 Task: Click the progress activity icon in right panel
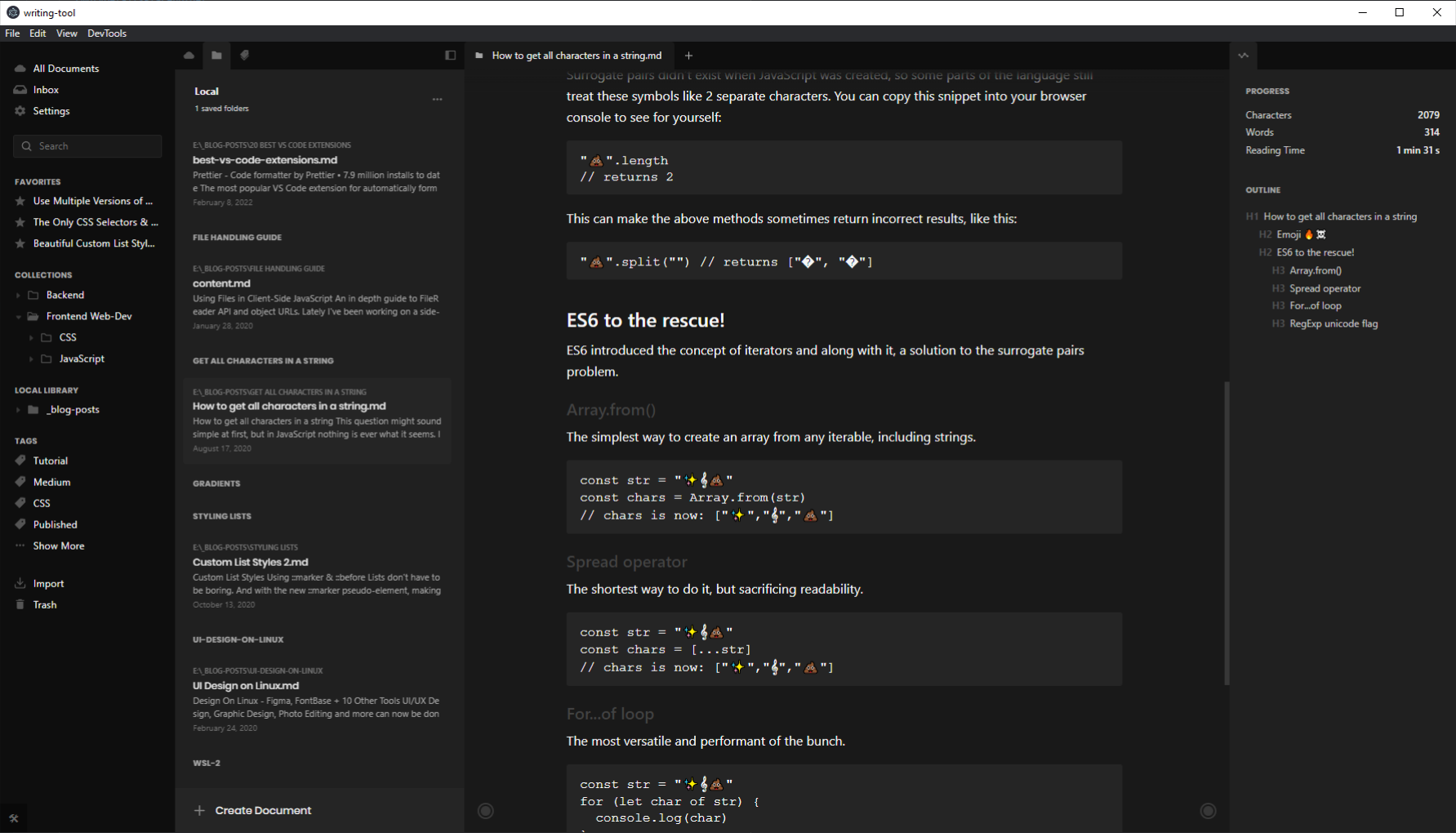click(x=1243, y=56)
